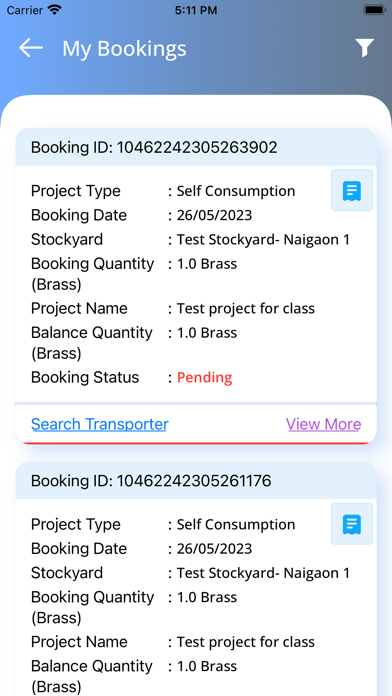The width and height of the screenshot is (392, 696).
Task: Click the Search Transporter link
Action: click(99, 424)
